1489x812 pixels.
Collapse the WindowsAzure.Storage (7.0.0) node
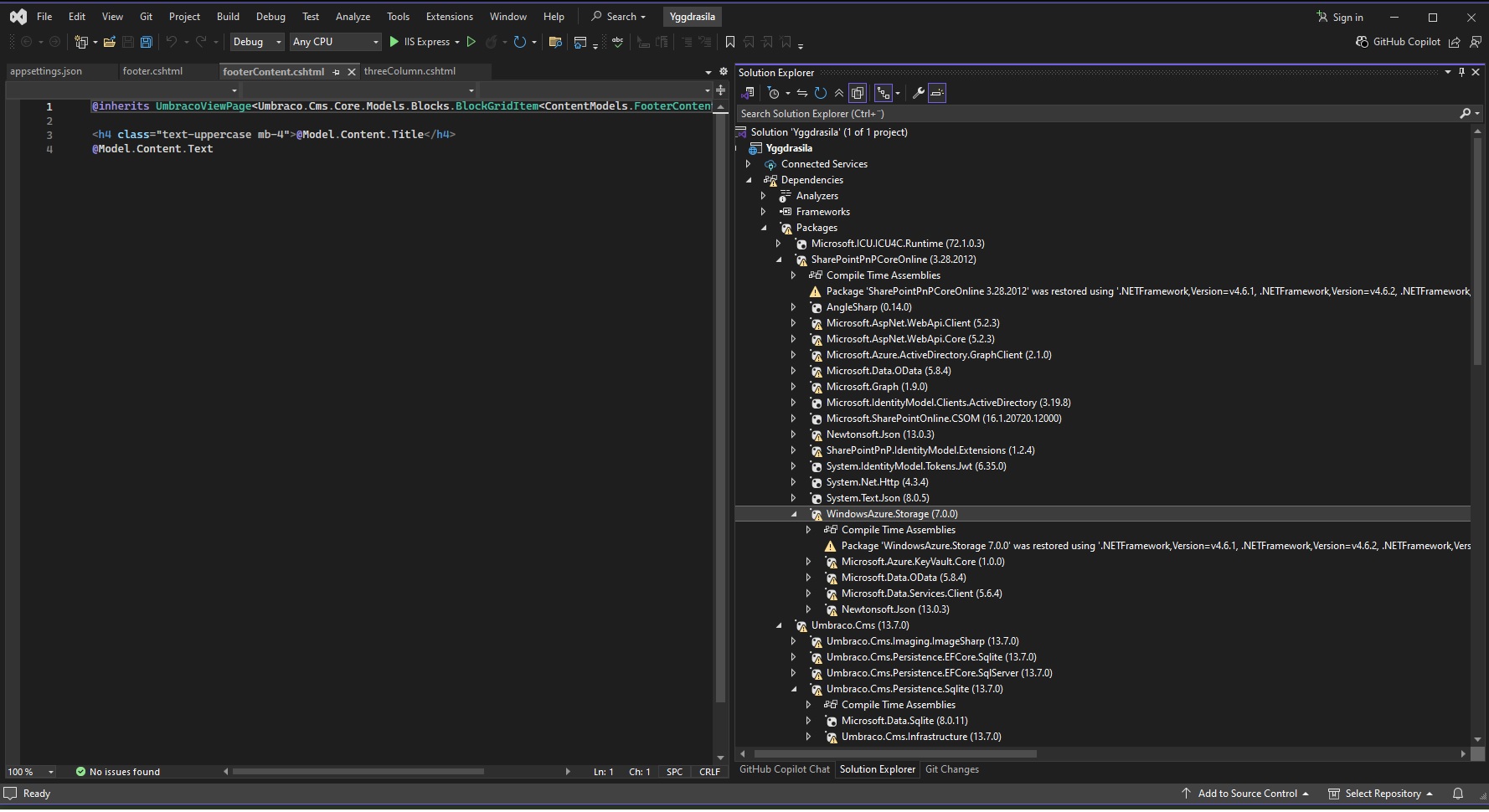coord(794,515)
